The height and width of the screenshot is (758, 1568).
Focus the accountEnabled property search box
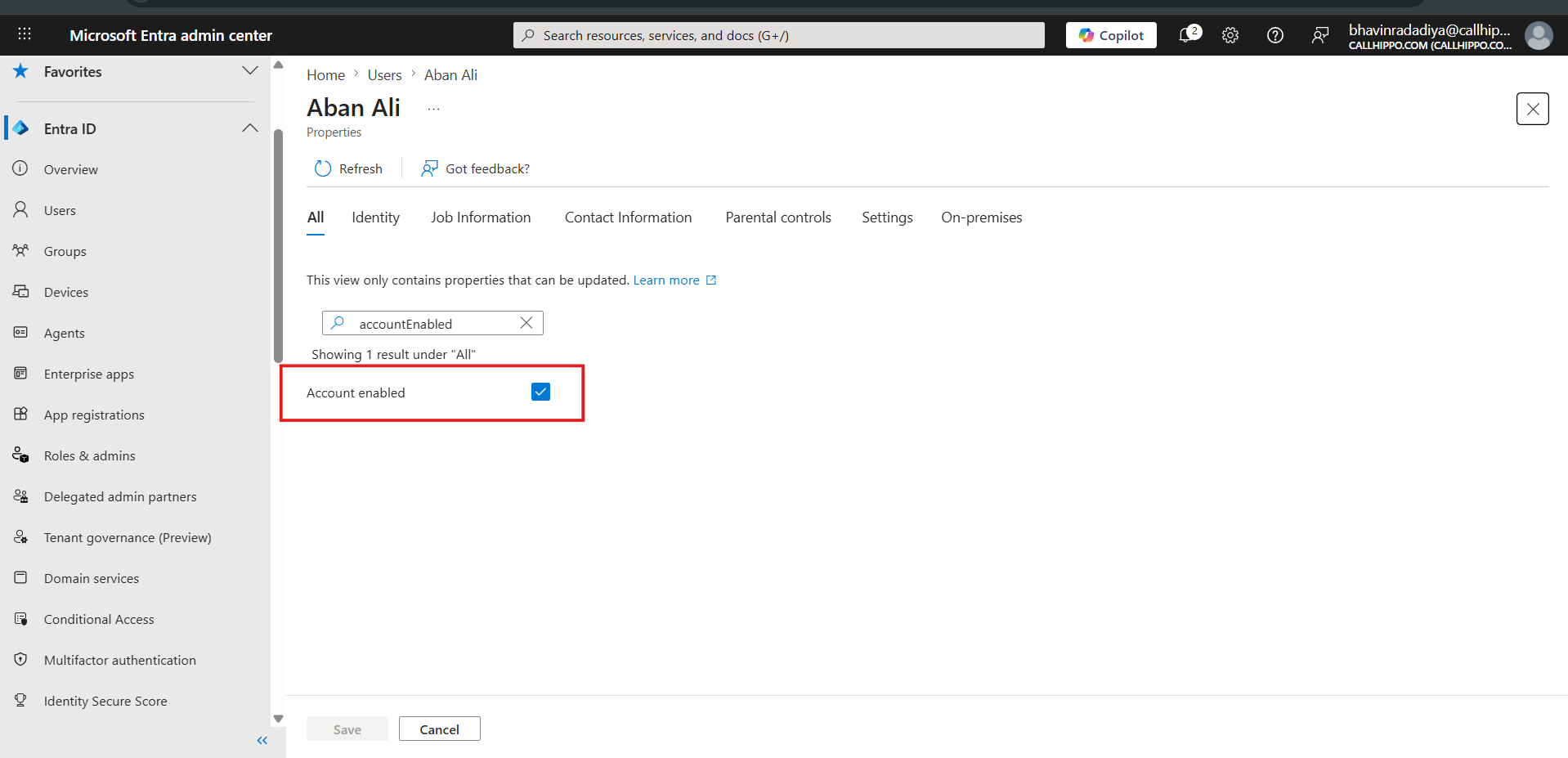pyautogui.click(x=432, y=323)
